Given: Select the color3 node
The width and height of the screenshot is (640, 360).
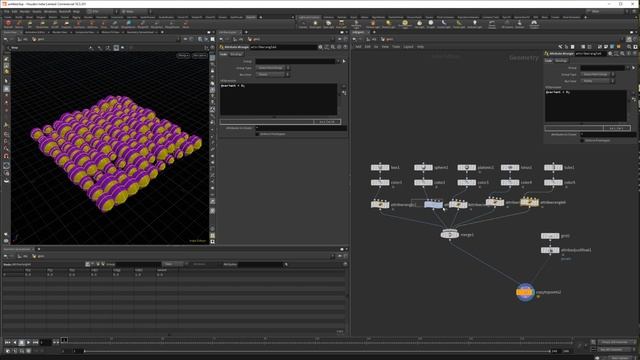Looking at the screenshot, I should pyautogui.click(x=467, y=182).
